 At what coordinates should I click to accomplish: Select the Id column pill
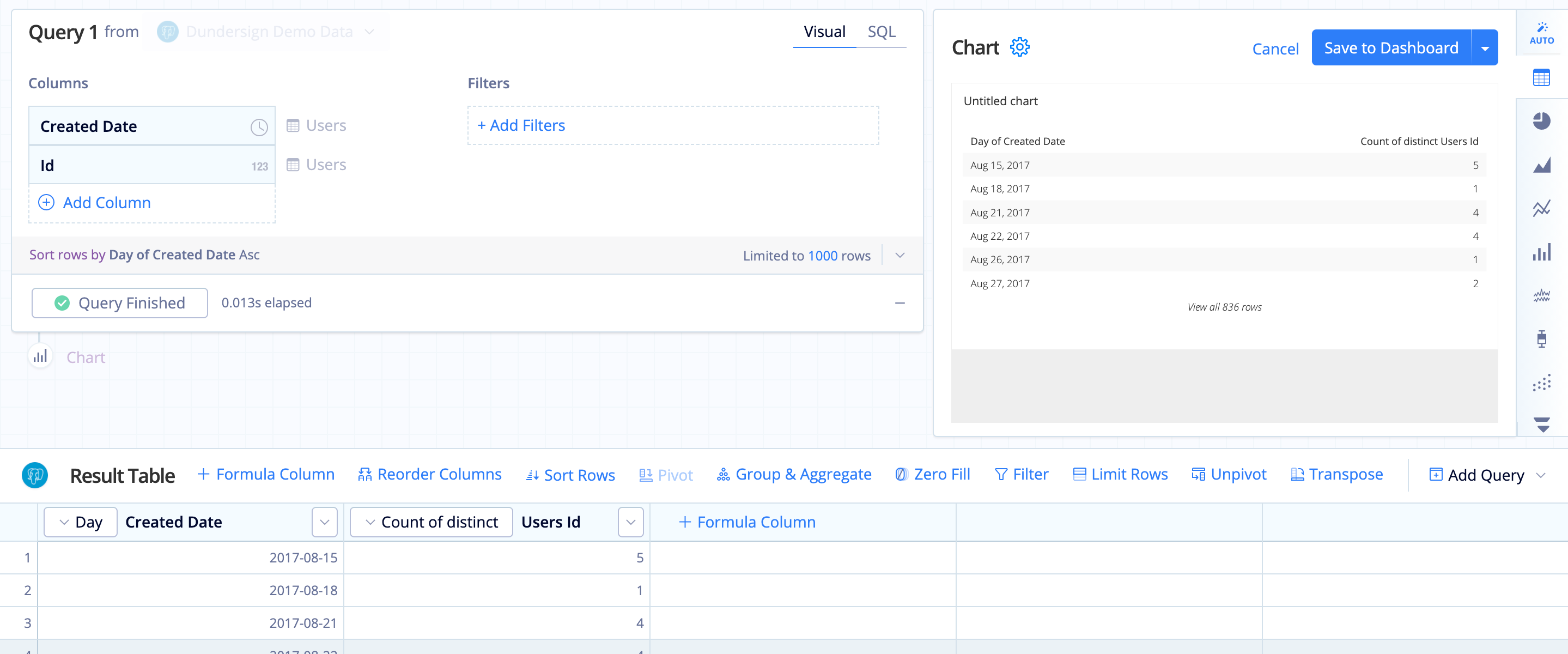pos(151,165)
